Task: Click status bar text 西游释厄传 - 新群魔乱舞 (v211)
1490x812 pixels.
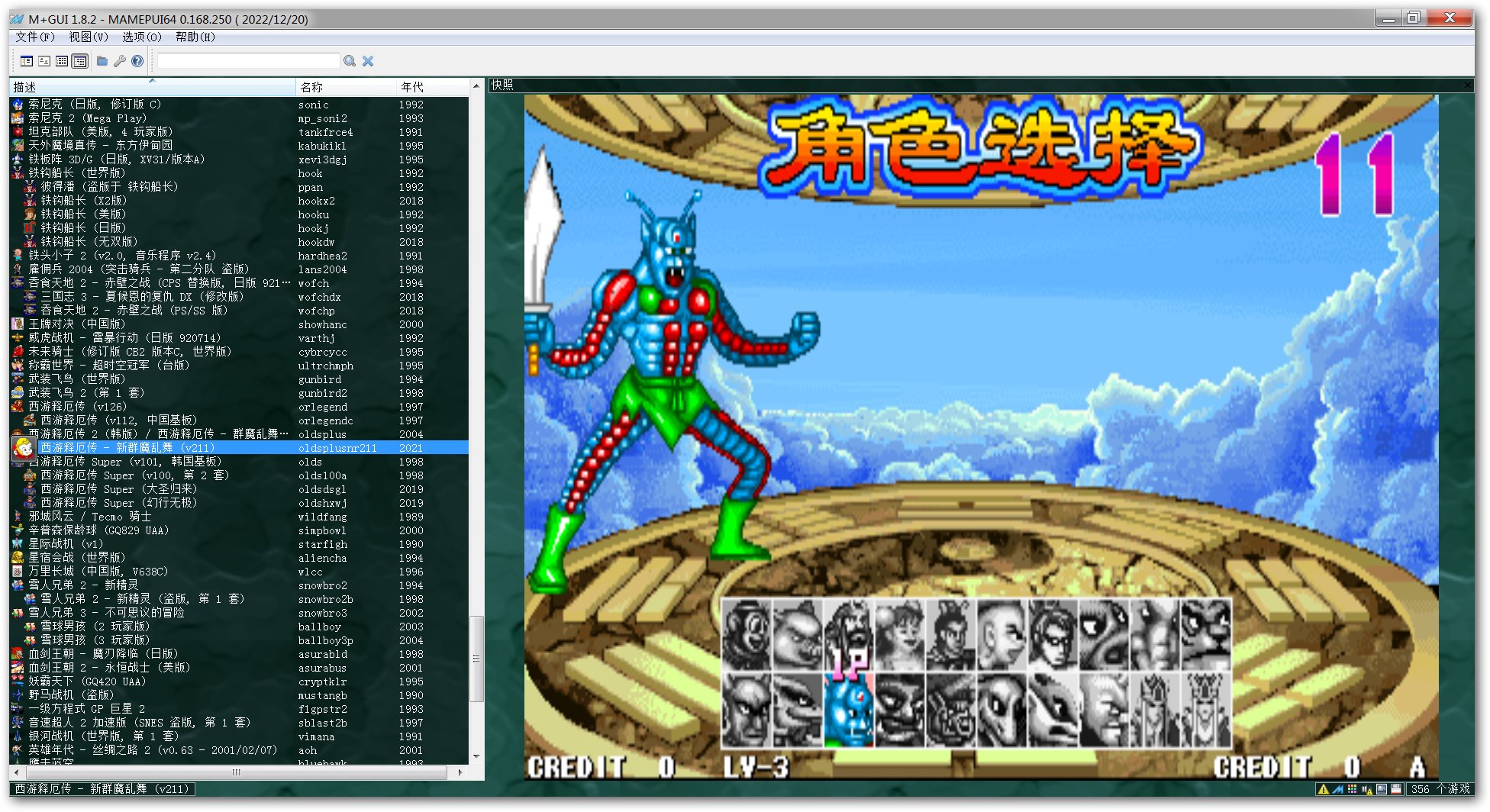Action: (x=102, y=789)
